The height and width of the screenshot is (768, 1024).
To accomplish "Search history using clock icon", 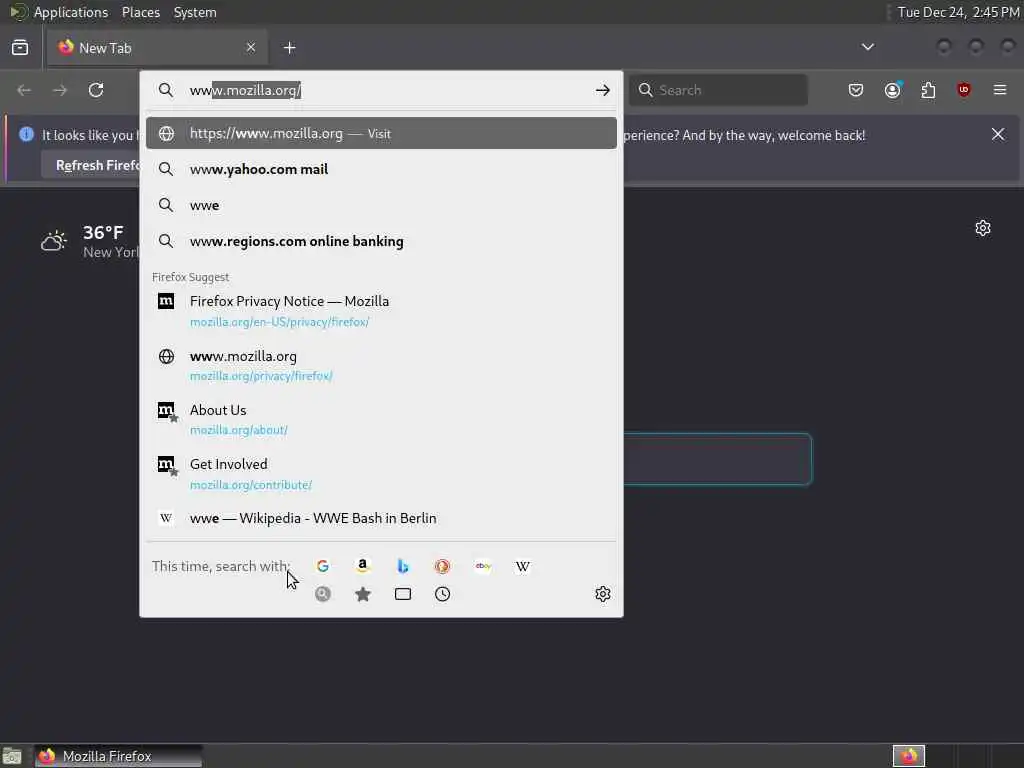I will [443, 594].
